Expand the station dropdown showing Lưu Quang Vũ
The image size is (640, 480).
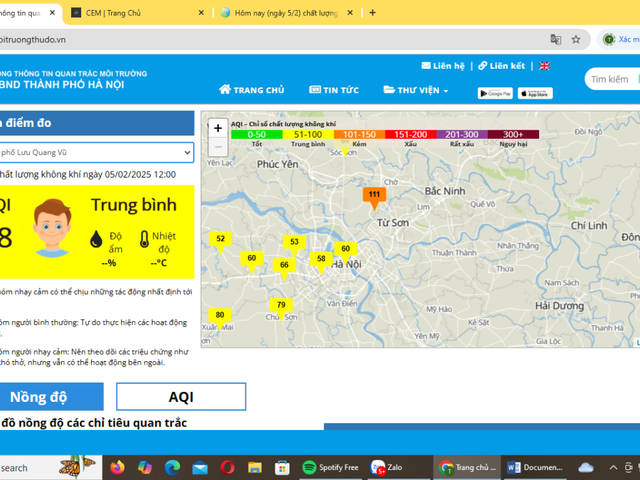point(96,152)
